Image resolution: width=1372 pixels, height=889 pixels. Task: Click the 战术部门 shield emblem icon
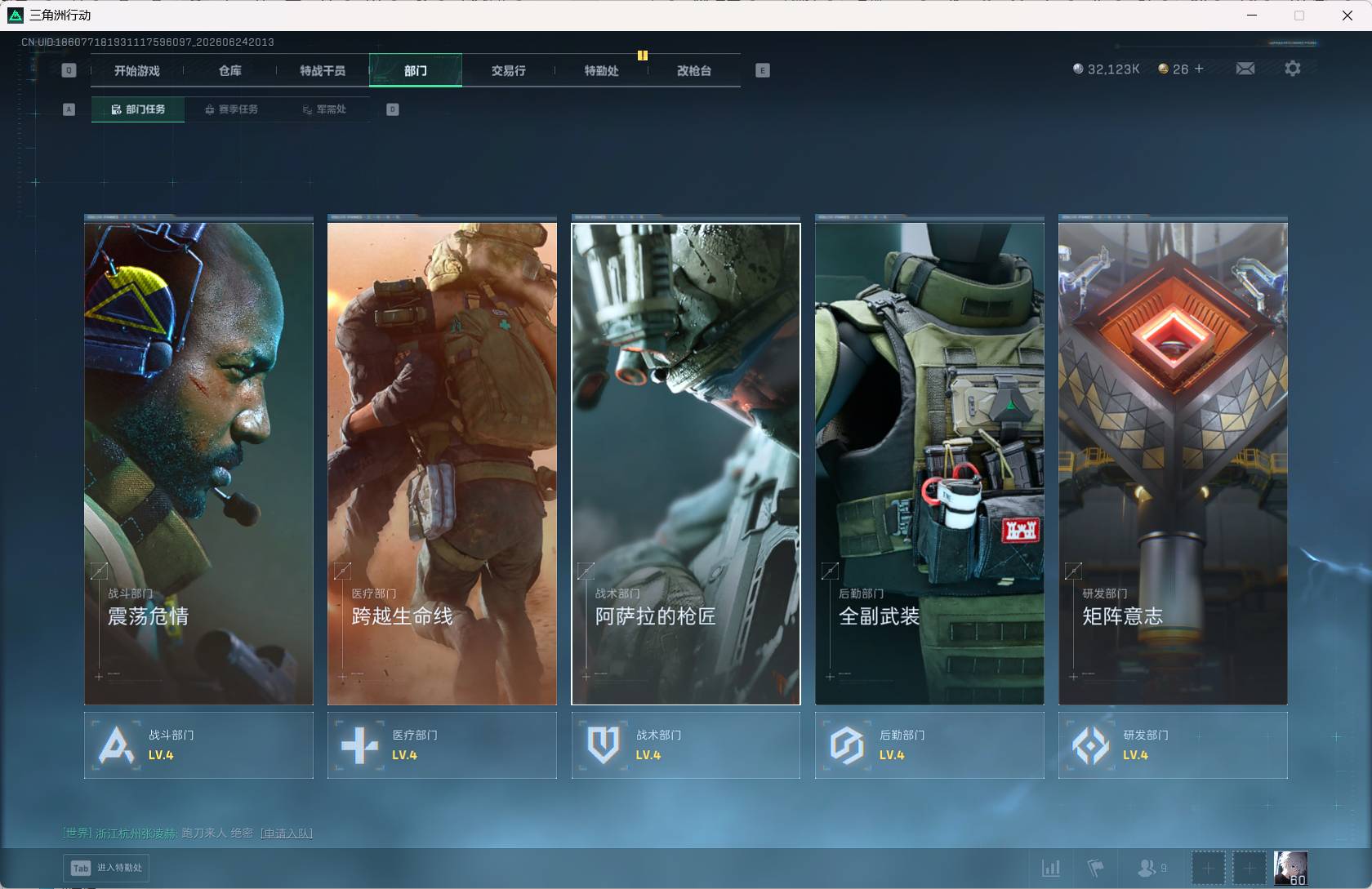tap(603, 745)
